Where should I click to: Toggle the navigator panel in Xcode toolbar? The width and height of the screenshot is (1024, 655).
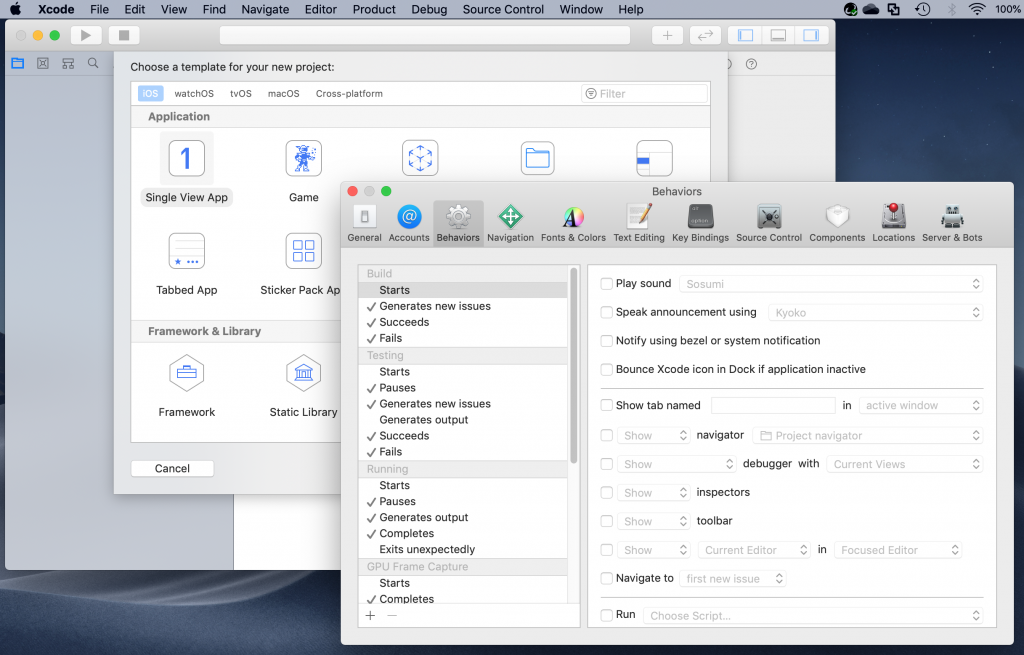pyautogui.click(x=745, y=35)
